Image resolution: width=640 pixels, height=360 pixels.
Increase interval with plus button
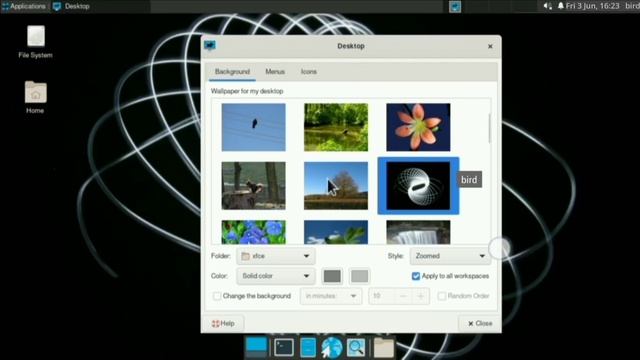420,296
